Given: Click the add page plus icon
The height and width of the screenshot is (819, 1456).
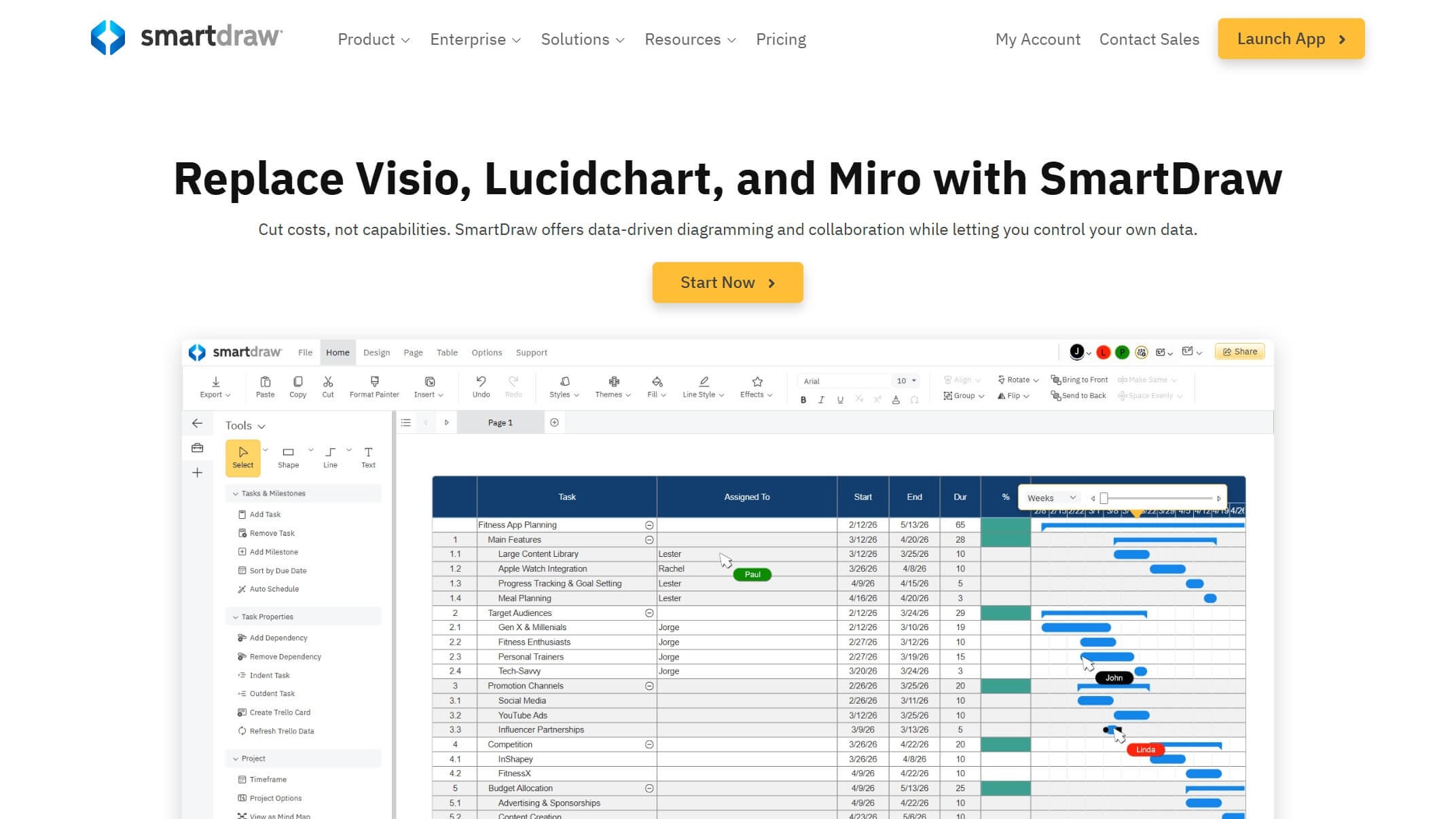Looking at the screenshot, I should point(554,422).
